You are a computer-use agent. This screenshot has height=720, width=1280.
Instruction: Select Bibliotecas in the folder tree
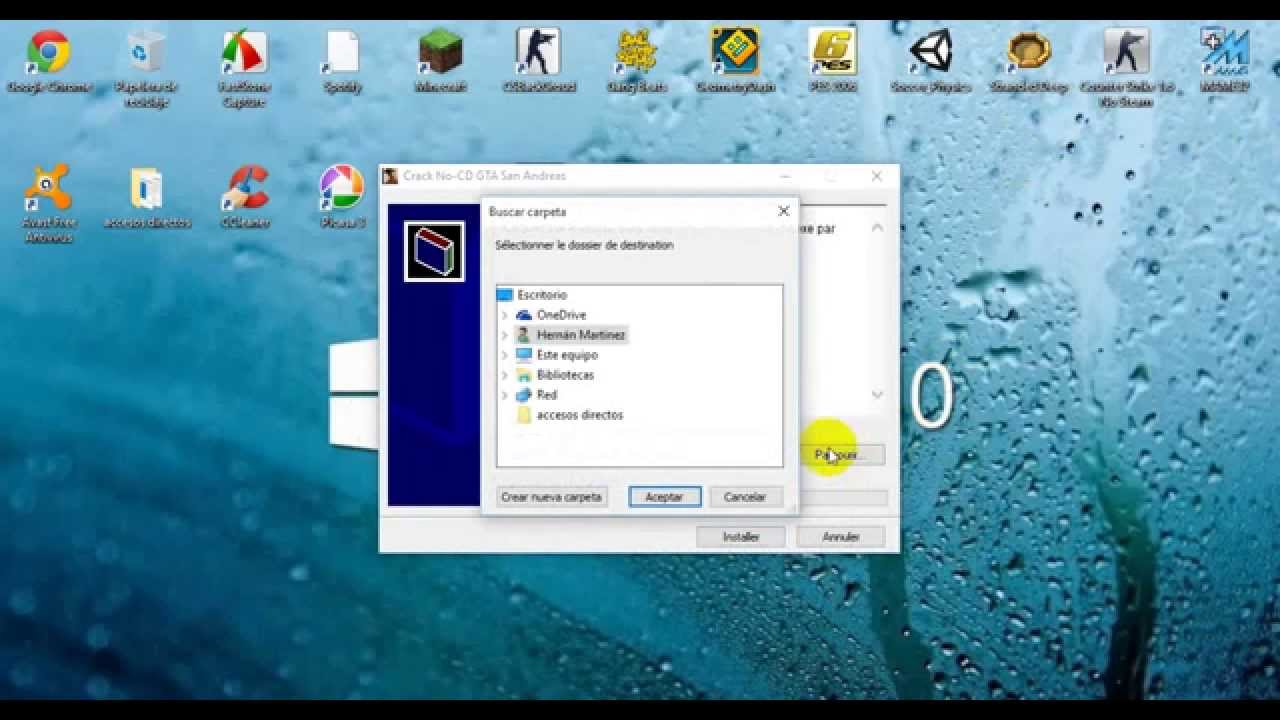[565, 375]
